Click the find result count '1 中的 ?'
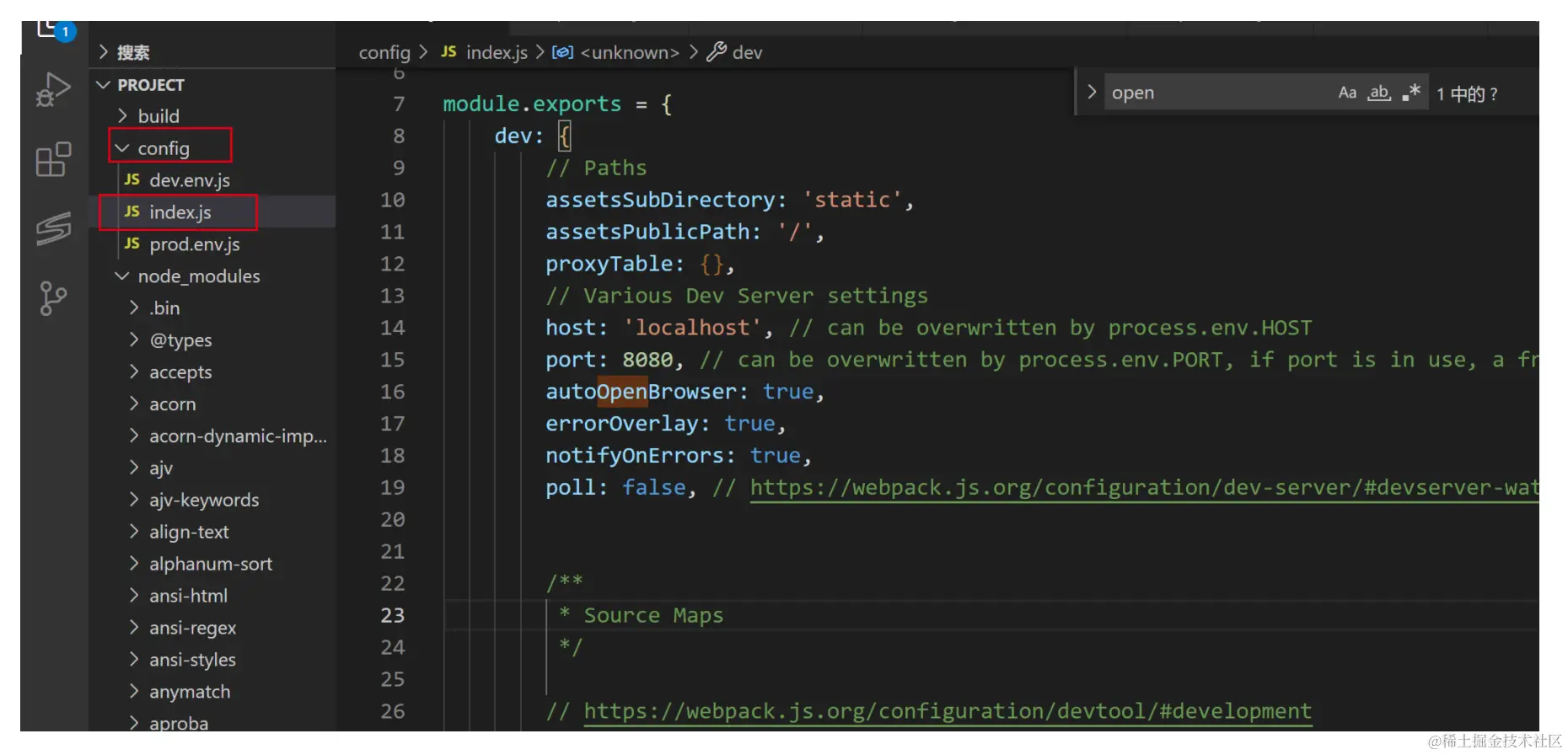Viewport: 1568px width, 755px height. tap(1468, 94)
